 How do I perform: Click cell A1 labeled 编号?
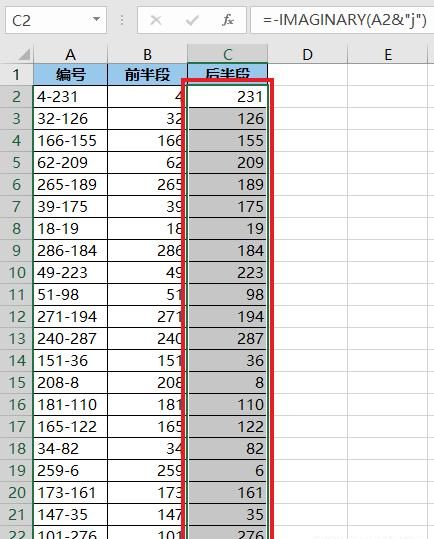tap(70, 75)
